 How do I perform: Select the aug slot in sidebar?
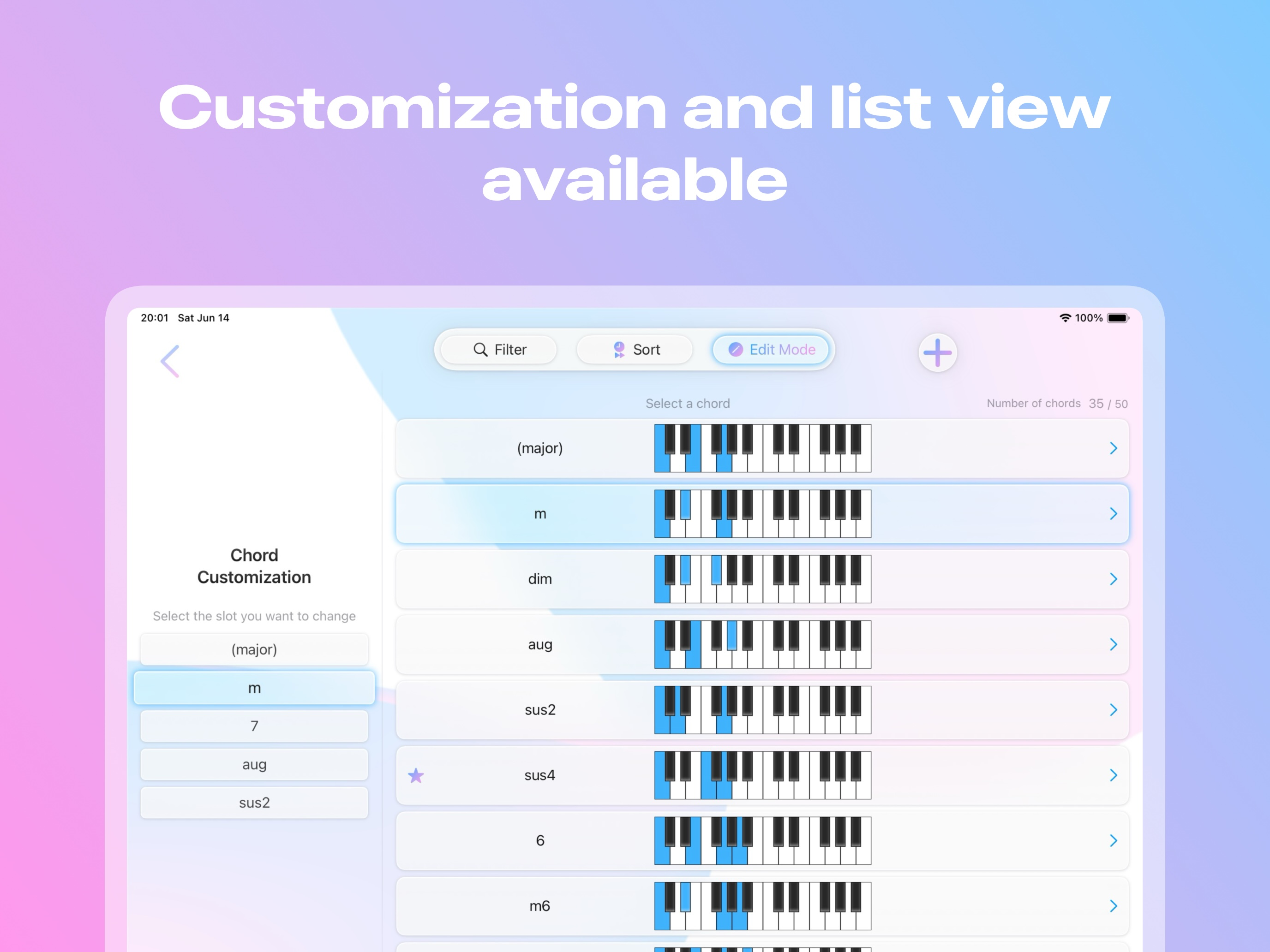(x=254, y=764)
